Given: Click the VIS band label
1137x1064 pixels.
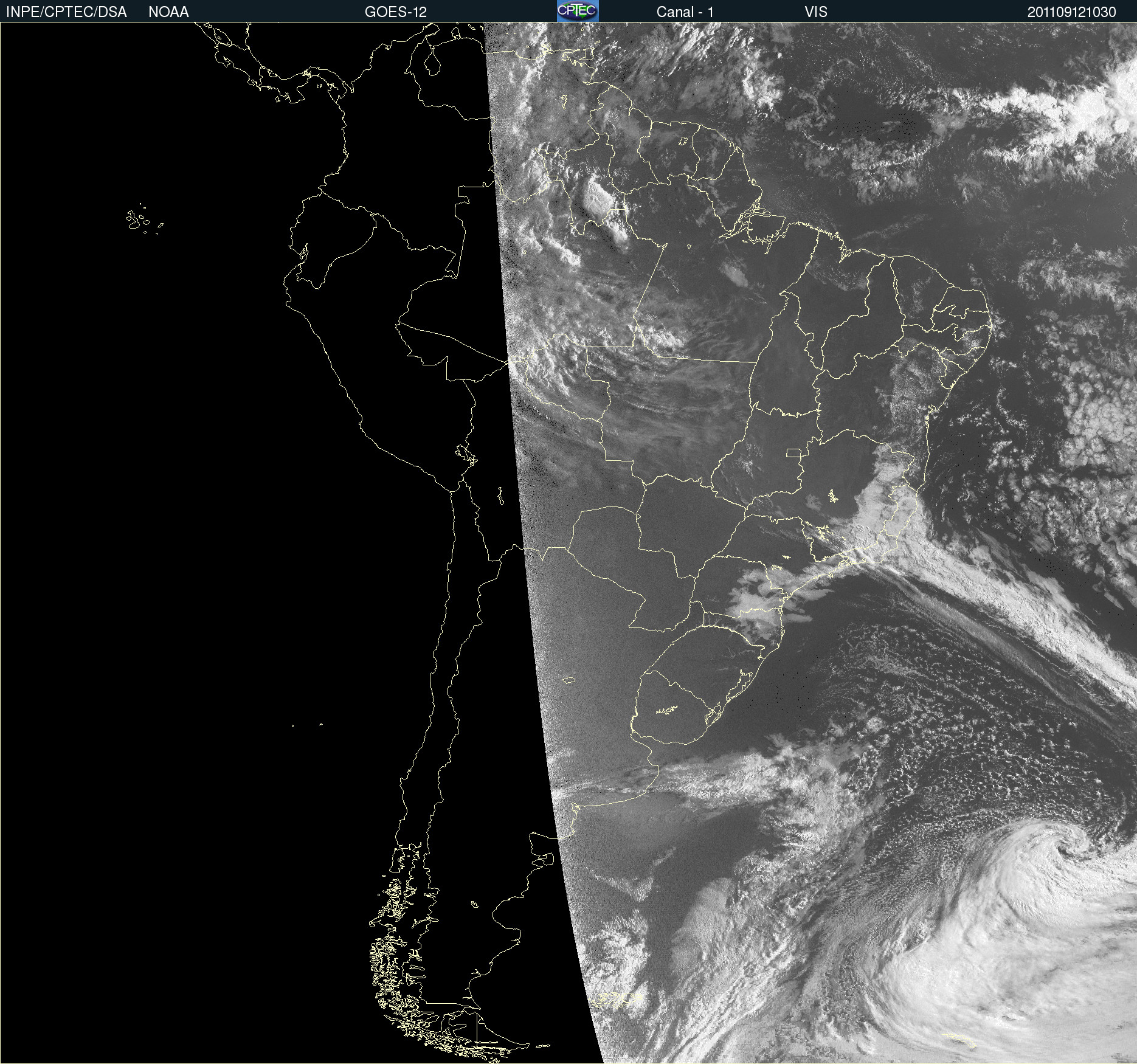Looking at the screenshot, I should point(816,12).
